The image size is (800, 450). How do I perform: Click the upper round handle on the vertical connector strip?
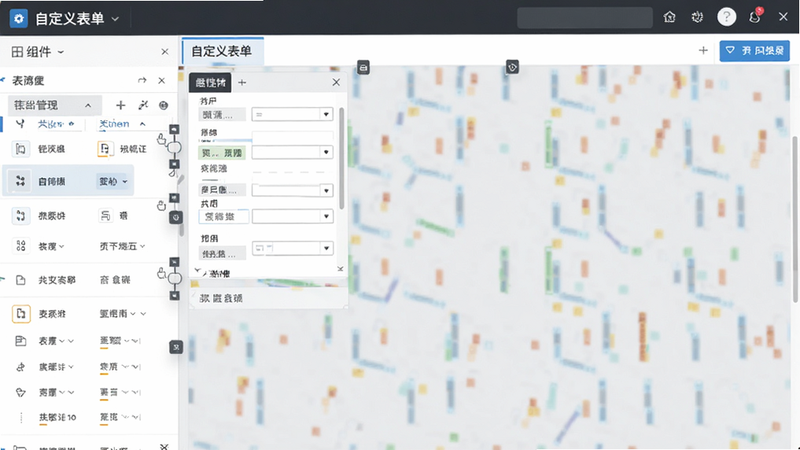tap(174, 148)
